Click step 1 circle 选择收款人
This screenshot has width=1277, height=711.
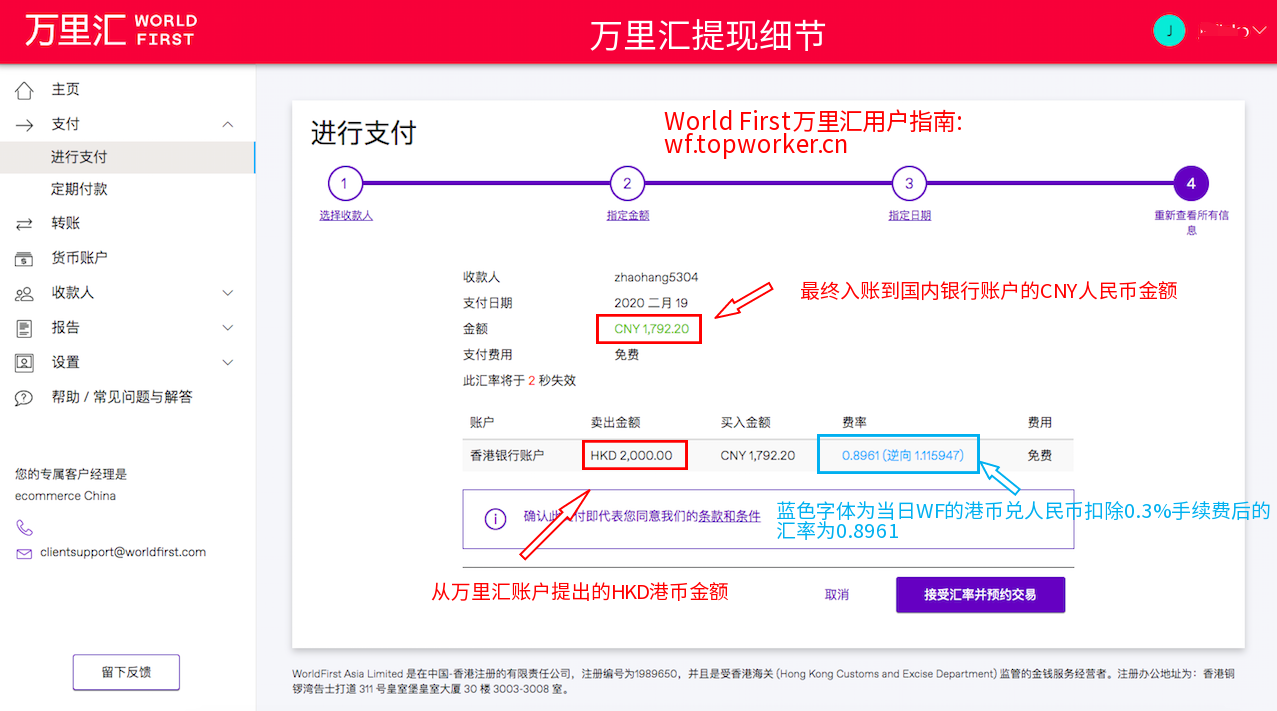point(345,184)
